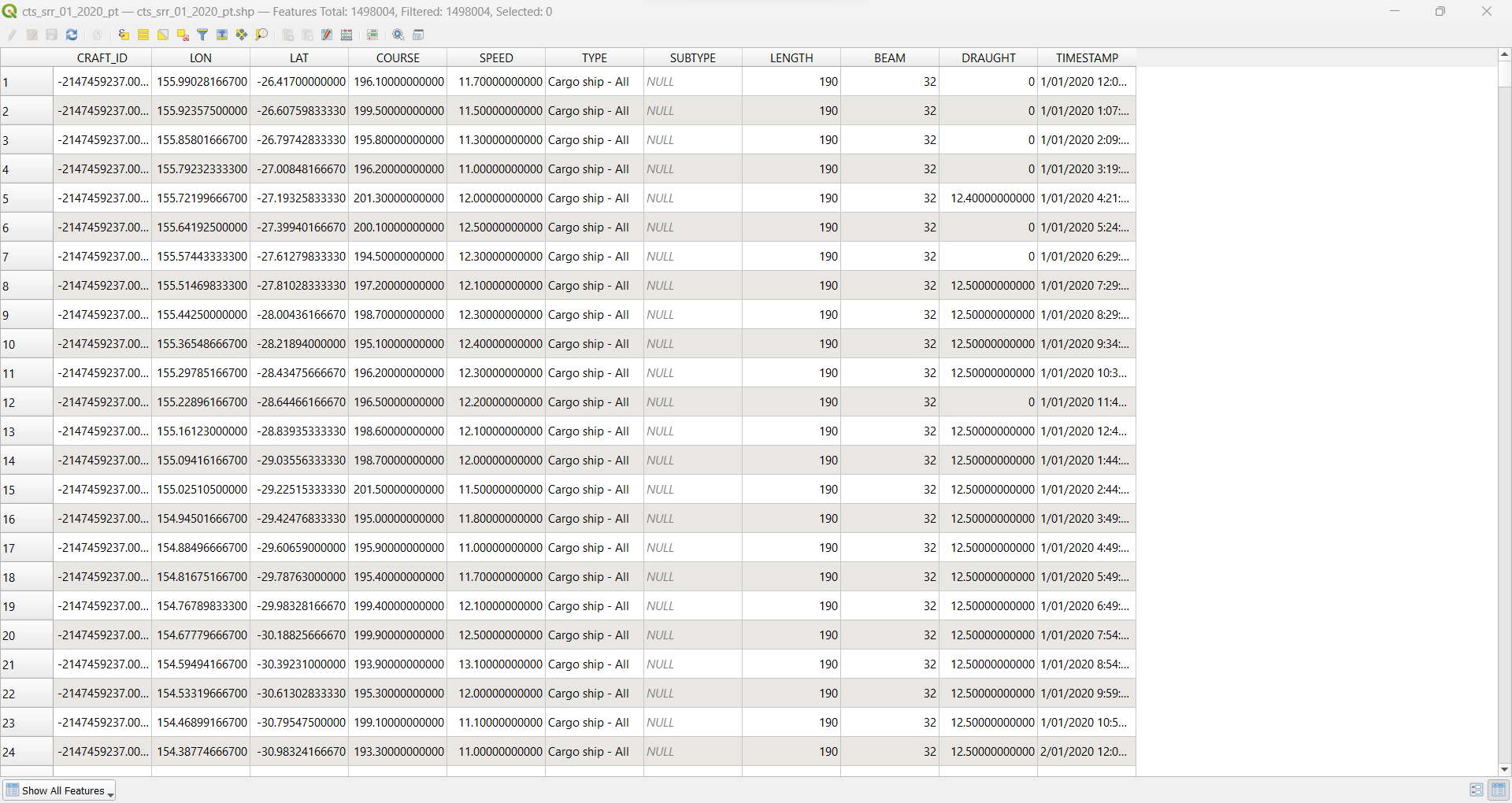Click the BEAM column header
Viewport: 1512px width, 803px height.
point(890,57)
